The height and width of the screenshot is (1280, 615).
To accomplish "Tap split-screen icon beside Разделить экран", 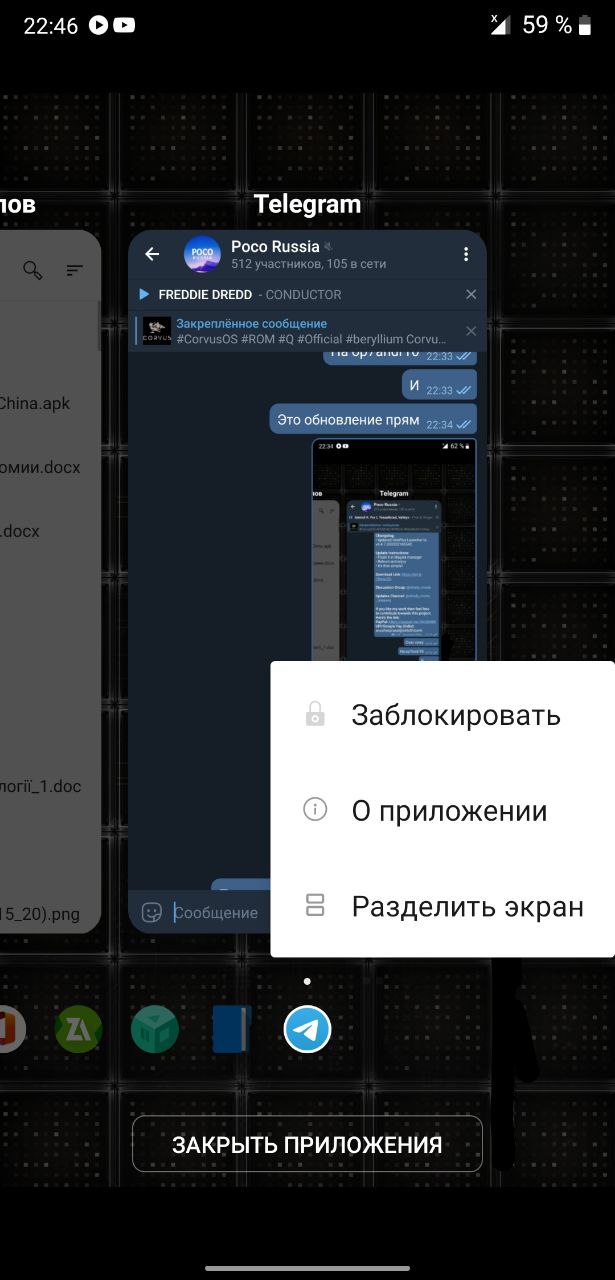I will [x=315, y=906].
